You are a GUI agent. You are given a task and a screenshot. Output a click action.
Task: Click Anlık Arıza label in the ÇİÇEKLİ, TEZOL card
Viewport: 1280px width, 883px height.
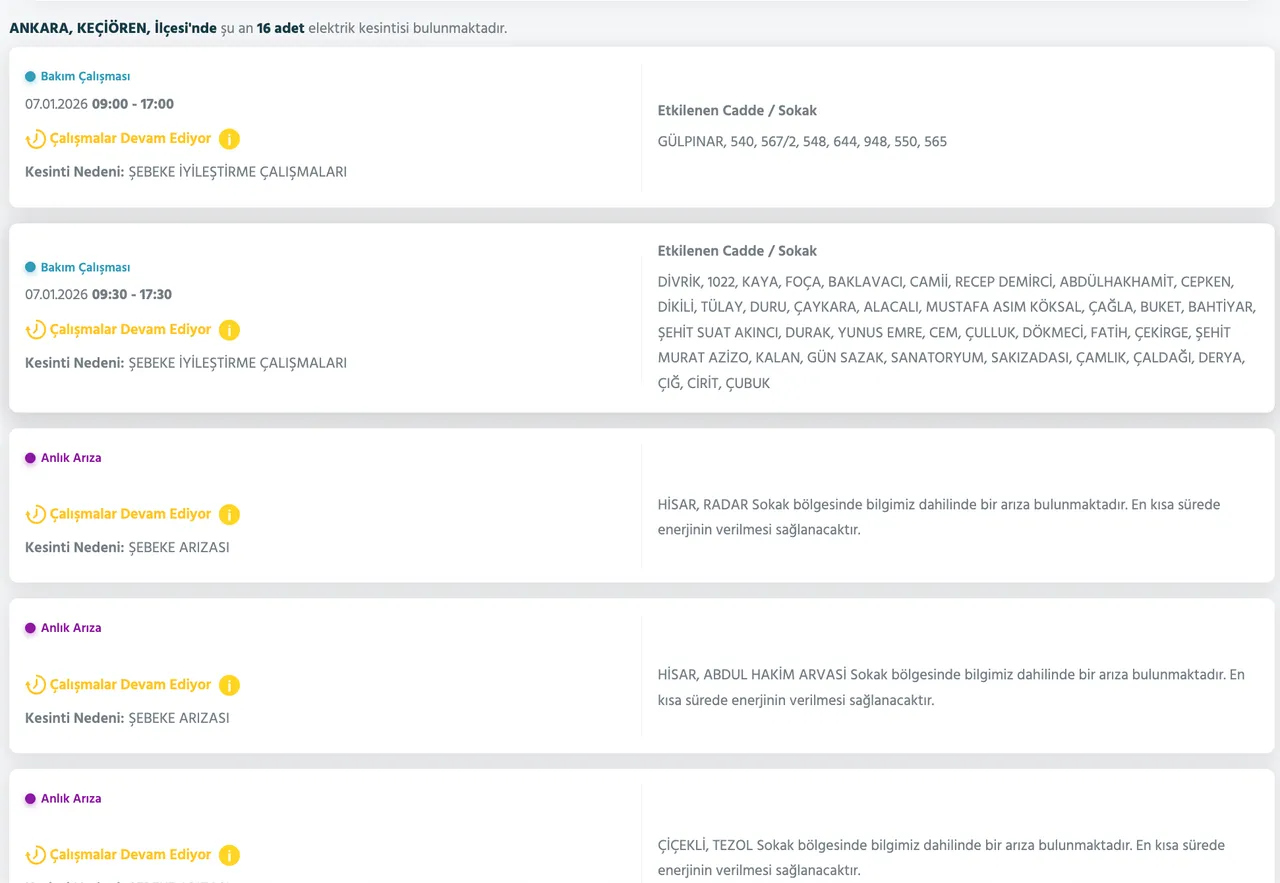71,799
